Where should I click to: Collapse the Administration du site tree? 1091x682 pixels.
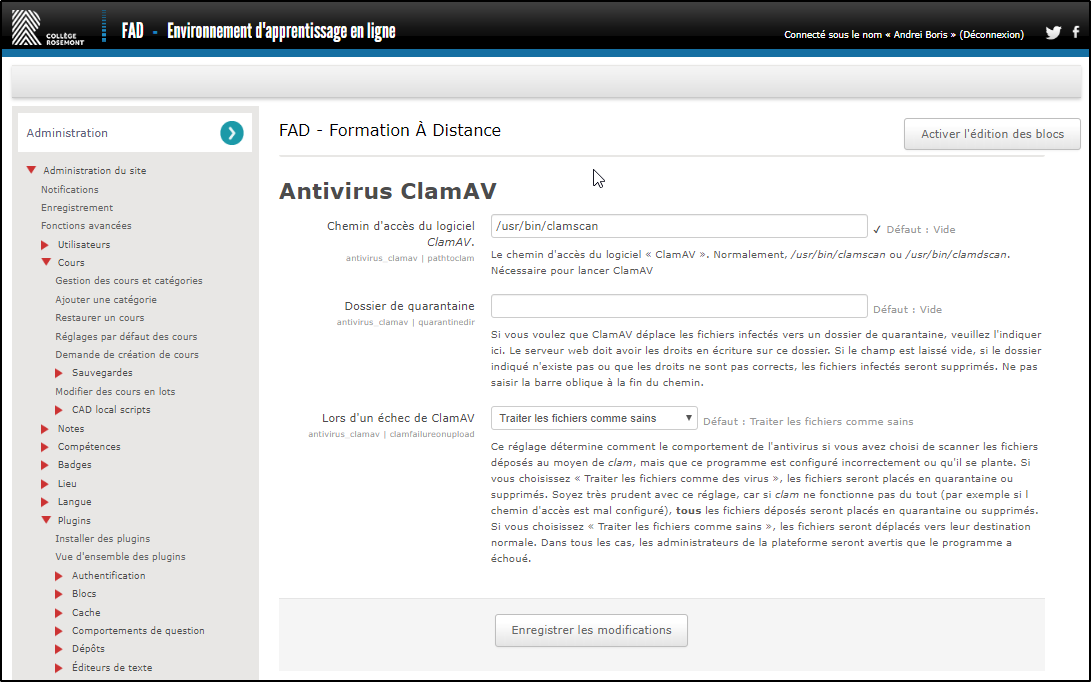point(32,171)
